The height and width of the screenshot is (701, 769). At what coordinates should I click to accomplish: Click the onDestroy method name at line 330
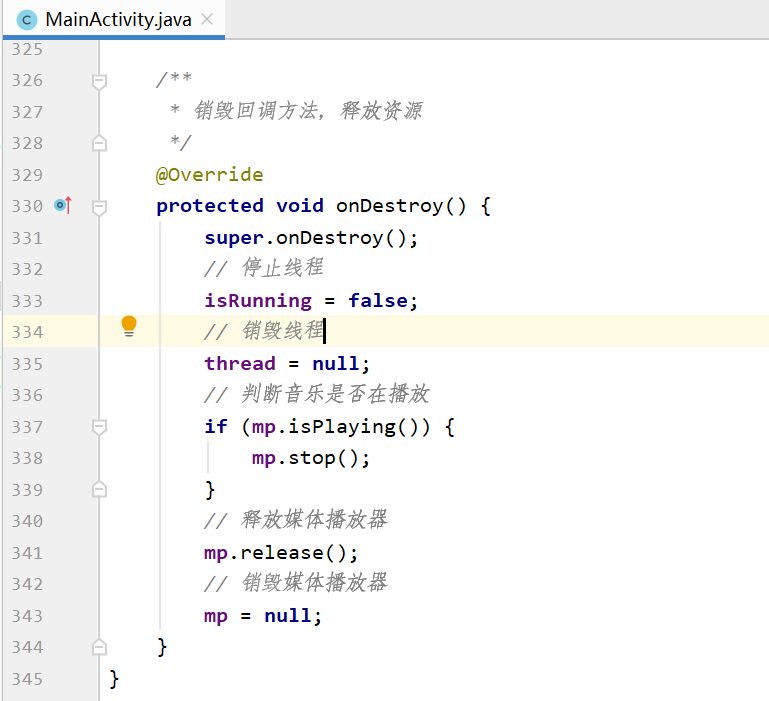pos(389,206)
